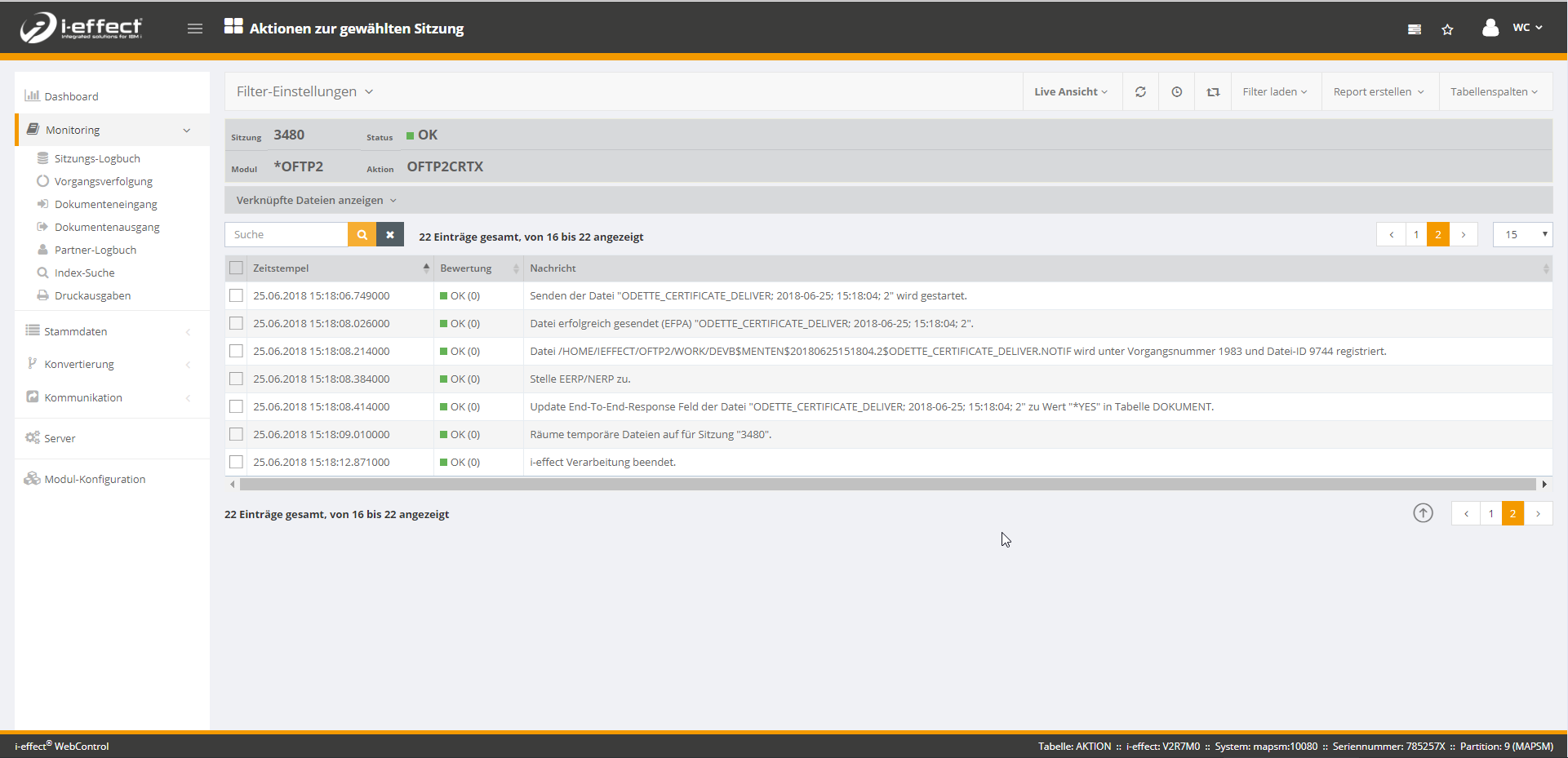Screen dimensions: 1568x758
Task: Click the orange search magnifier button
Action: (362, 235)
